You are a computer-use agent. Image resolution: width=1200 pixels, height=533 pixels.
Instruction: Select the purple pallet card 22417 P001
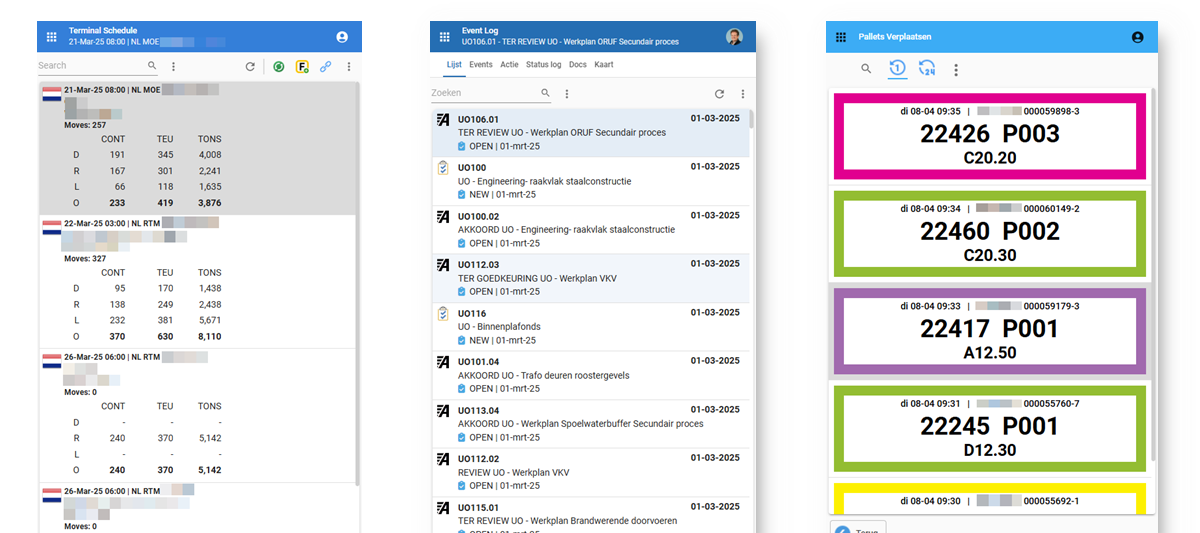(990, 330)
